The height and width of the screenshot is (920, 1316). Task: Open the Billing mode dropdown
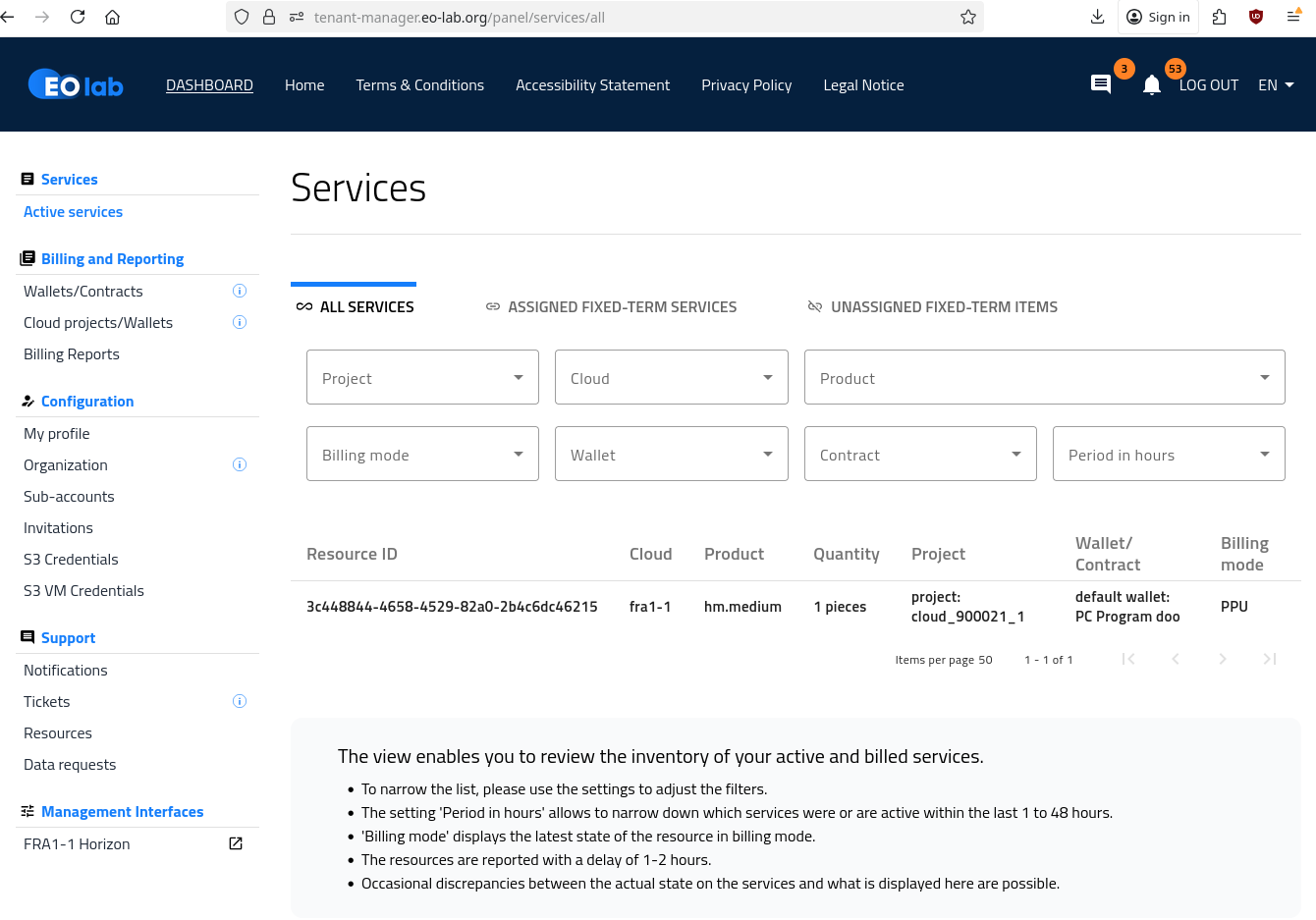pos(422,455)
